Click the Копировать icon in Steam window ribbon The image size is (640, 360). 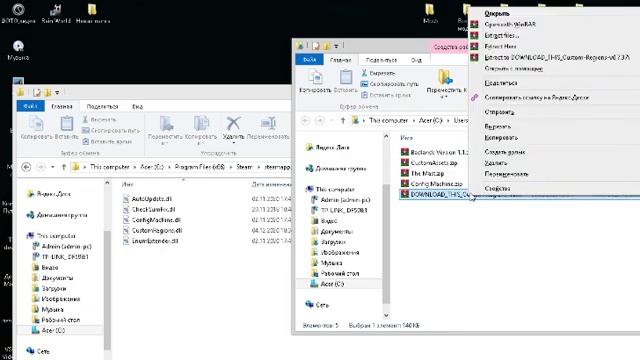(x=36, y=123)
